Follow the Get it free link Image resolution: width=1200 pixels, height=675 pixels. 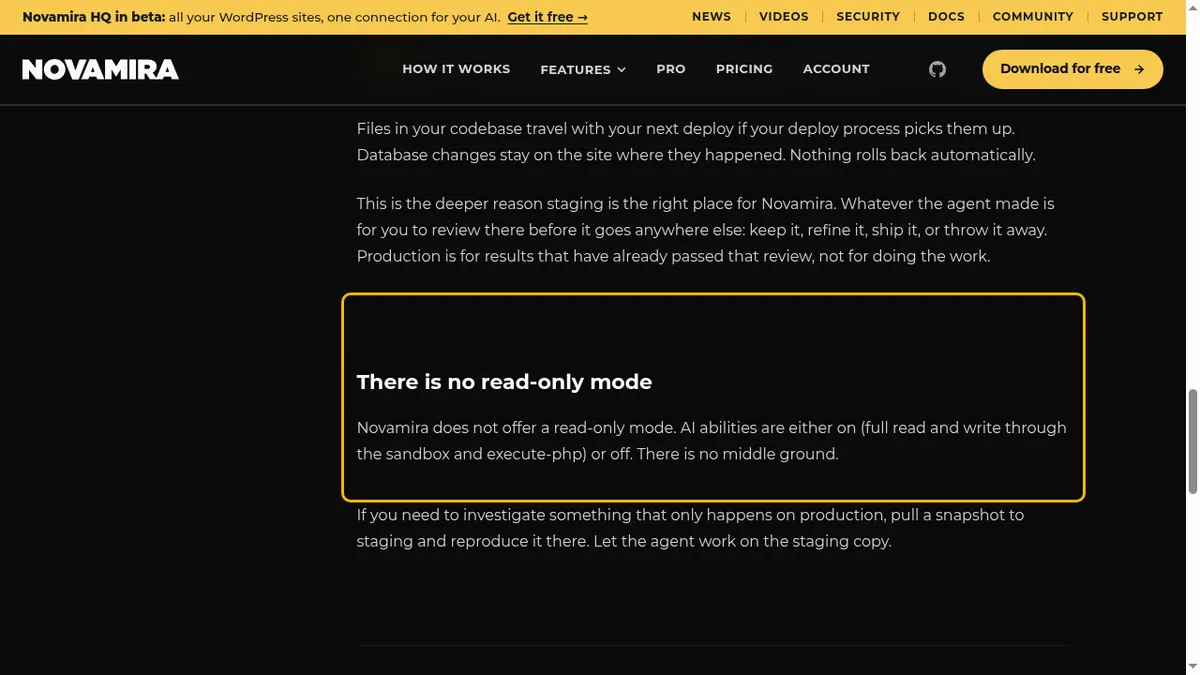(547, 17)
